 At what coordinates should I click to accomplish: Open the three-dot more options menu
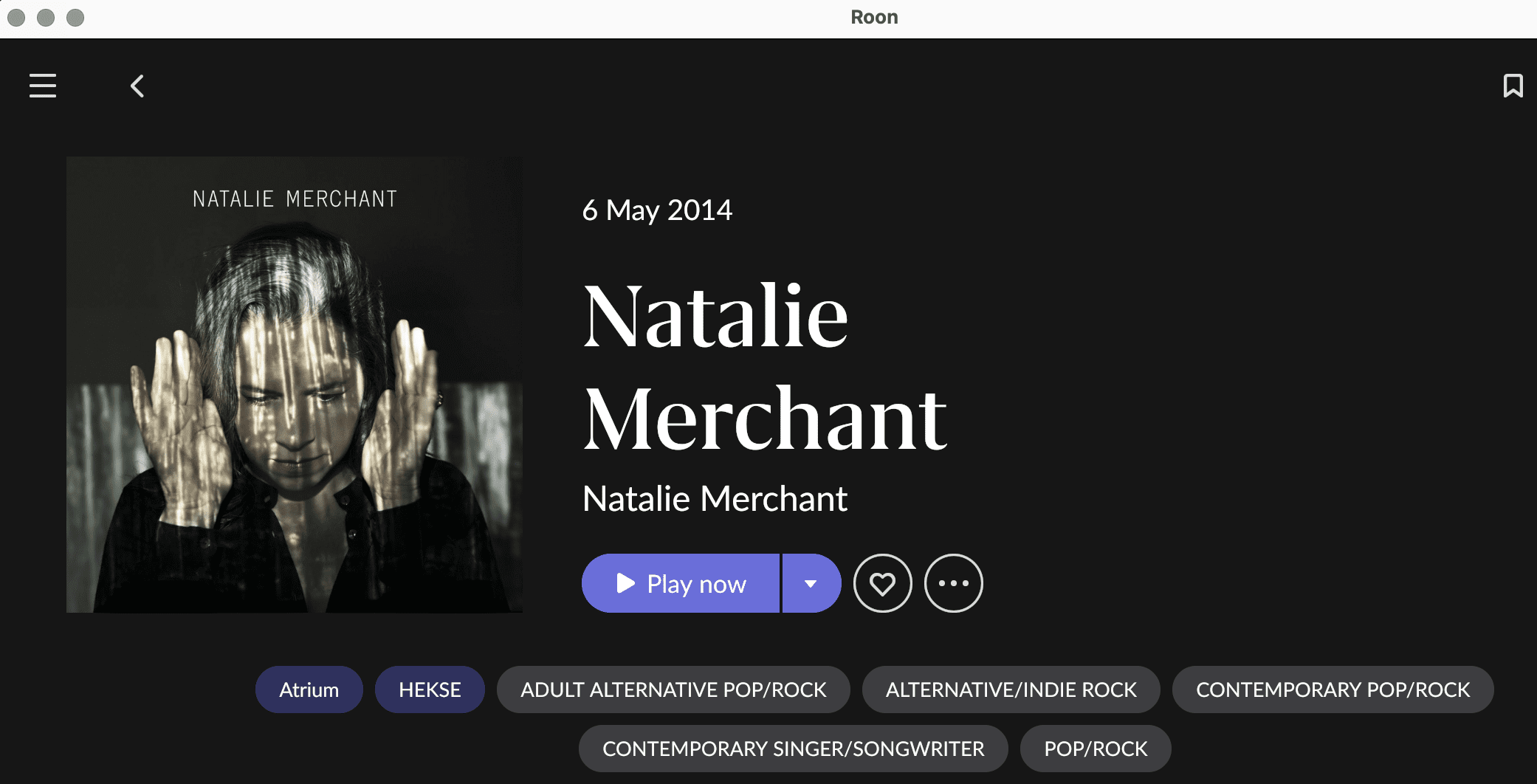point(953,583)
